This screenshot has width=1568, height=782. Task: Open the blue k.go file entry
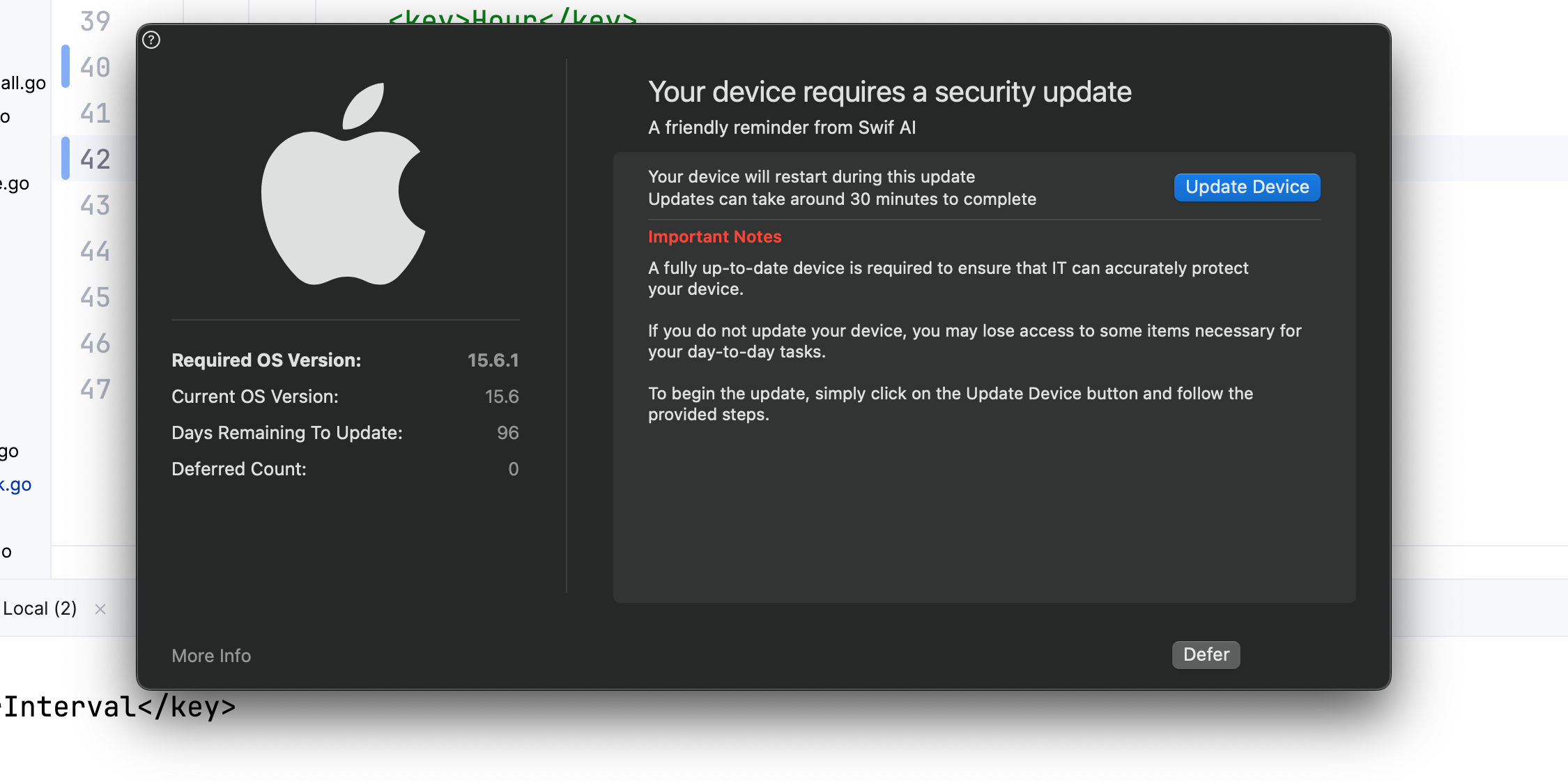click(16, 485)
